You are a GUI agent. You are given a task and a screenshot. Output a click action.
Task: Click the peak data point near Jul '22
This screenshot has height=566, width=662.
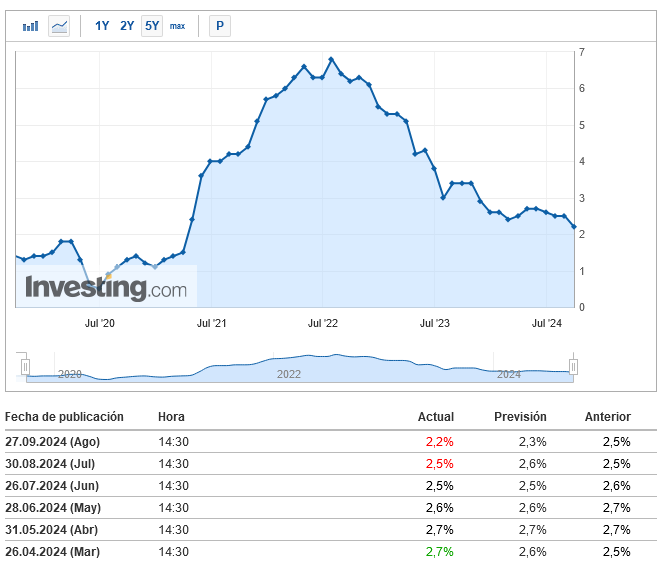pyautogui.click(x=331, y=60)
